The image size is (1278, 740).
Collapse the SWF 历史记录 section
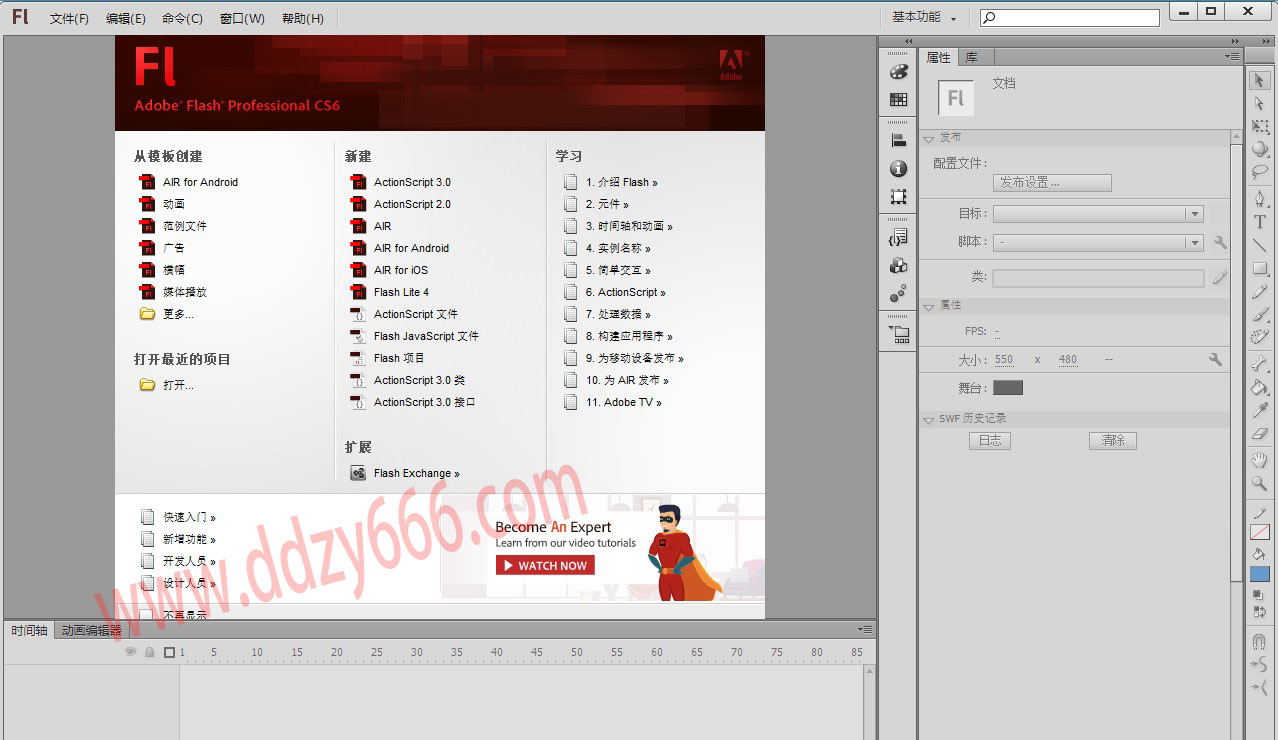click(929, 420)
